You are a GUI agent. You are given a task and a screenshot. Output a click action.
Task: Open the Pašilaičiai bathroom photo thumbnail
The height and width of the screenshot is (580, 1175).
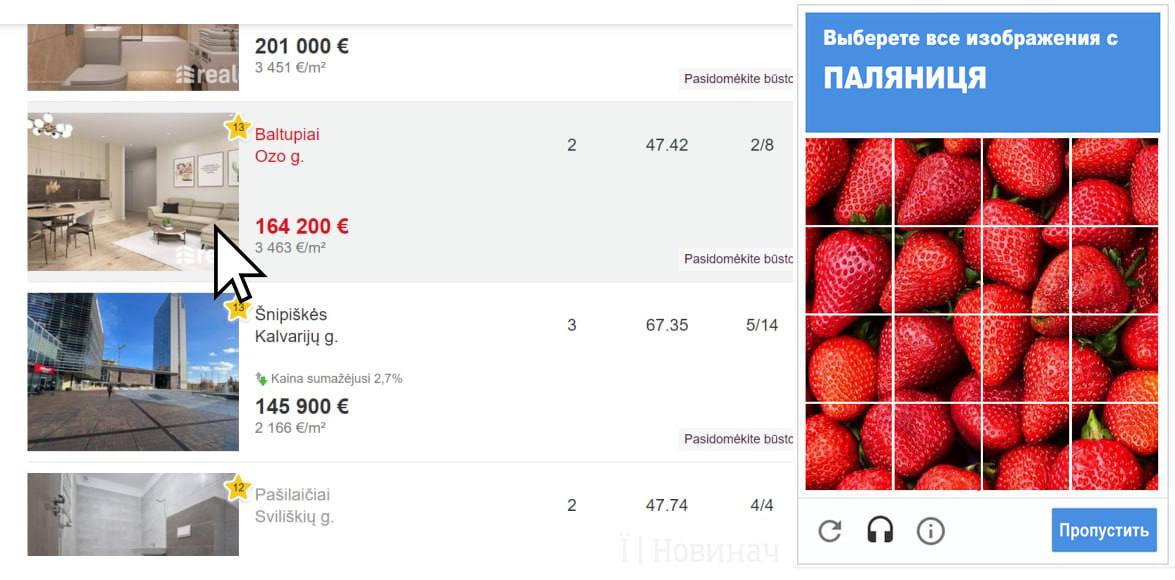[x=132, y=514]
